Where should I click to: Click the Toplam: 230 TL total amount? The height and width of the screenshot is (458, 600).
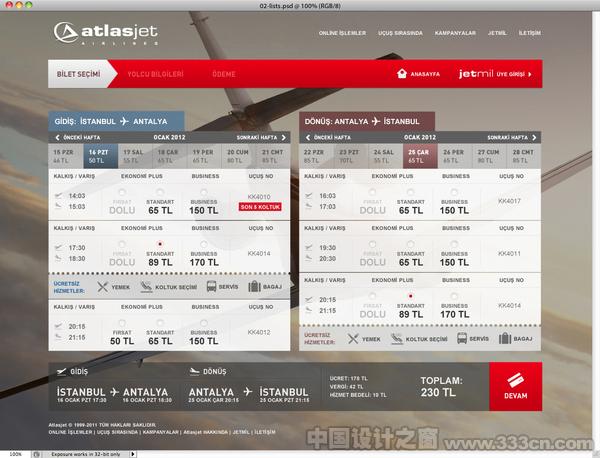click(x=441, y=386)
